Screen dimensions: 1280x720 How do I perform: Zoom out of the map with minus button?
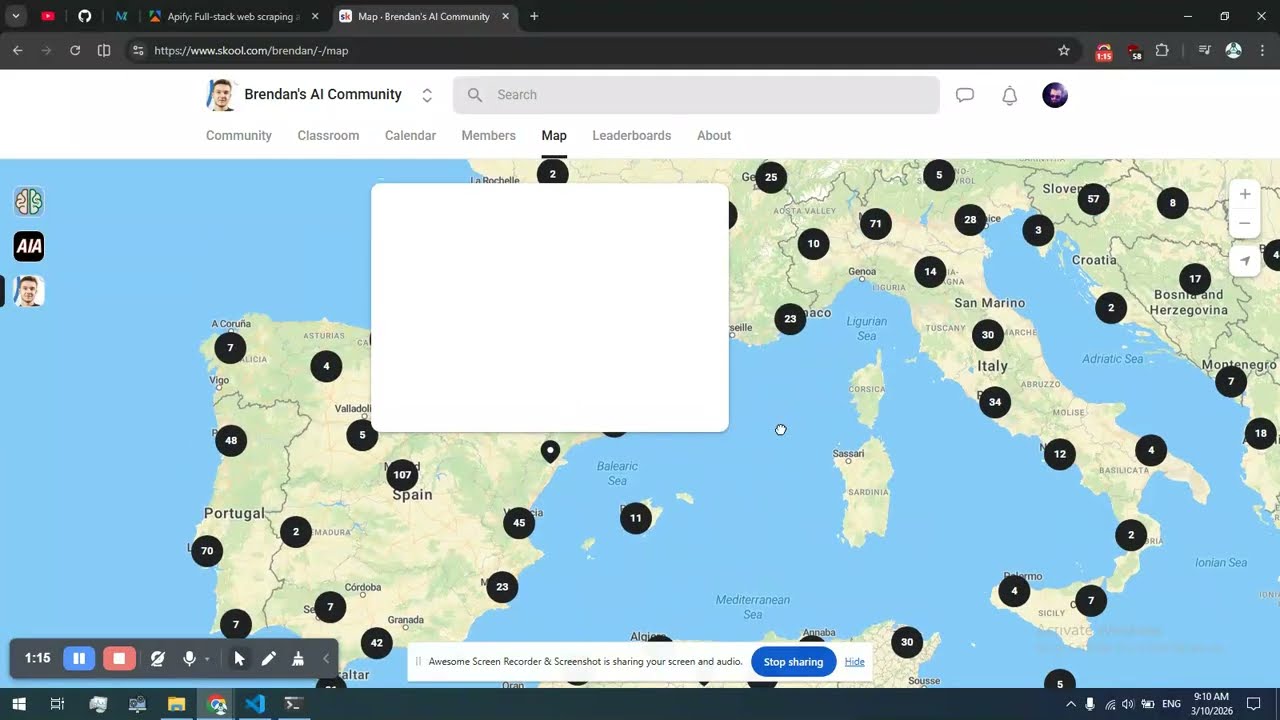coord(1245,223)
